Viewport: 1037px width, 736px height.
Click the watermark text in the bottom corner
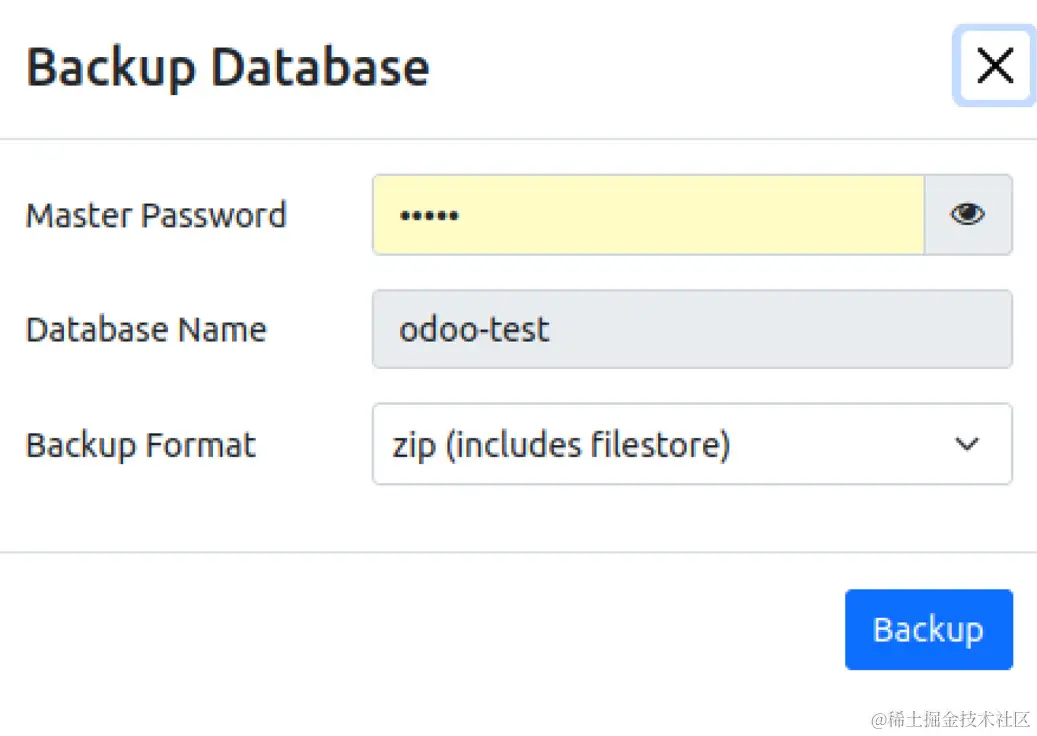(949, 719)
